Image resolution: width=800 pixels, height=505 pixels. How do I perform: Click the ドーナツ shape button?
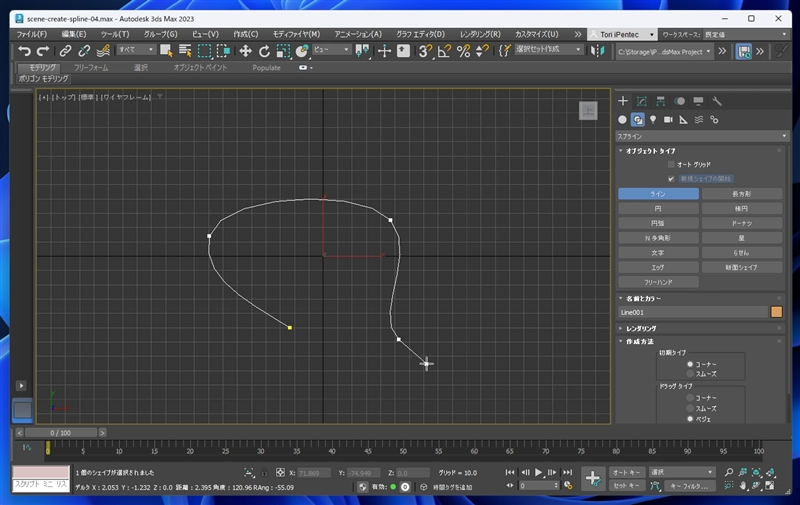point(742,223)
